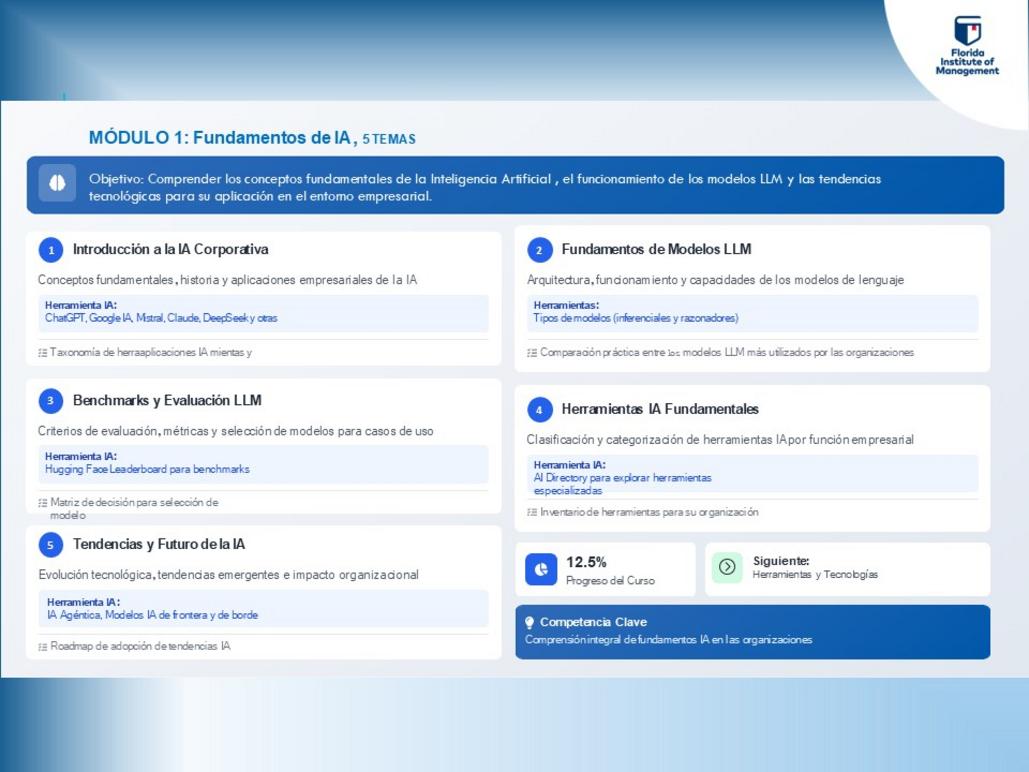Viewport: 1029px width, 772px height.
Task: Click Hugging Face Leaderboard para benchmarks text
Action: 147,469
